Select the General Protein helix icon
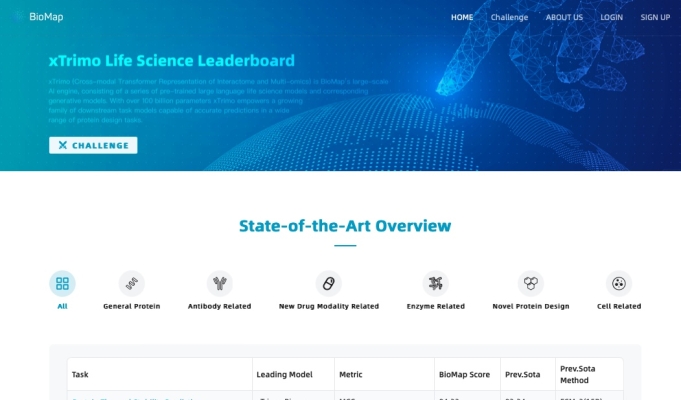681x400 pixels. (x=132, y=284)
